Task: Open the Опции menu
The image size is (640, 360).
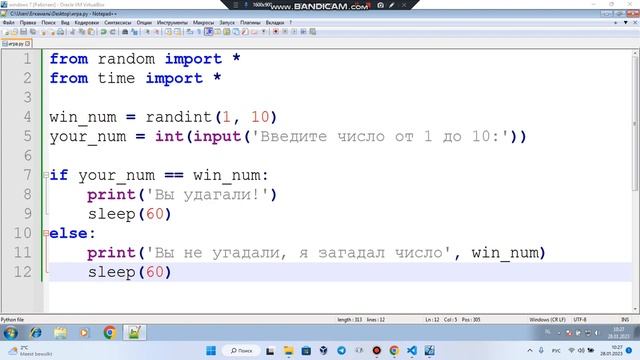Action: (144, 23)
